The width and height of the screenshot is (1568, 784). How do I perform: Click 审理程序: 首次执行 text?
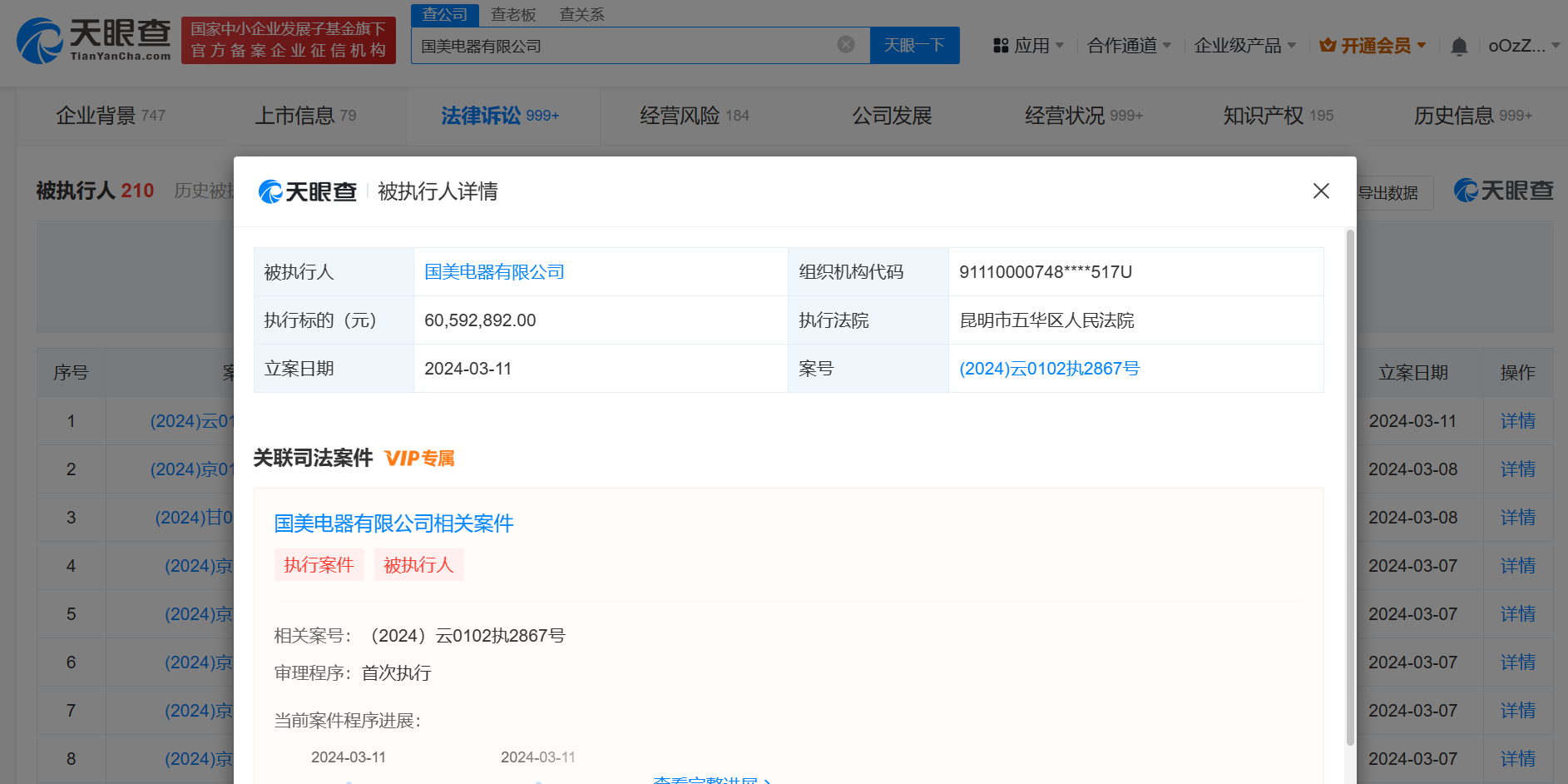(353, 673)
